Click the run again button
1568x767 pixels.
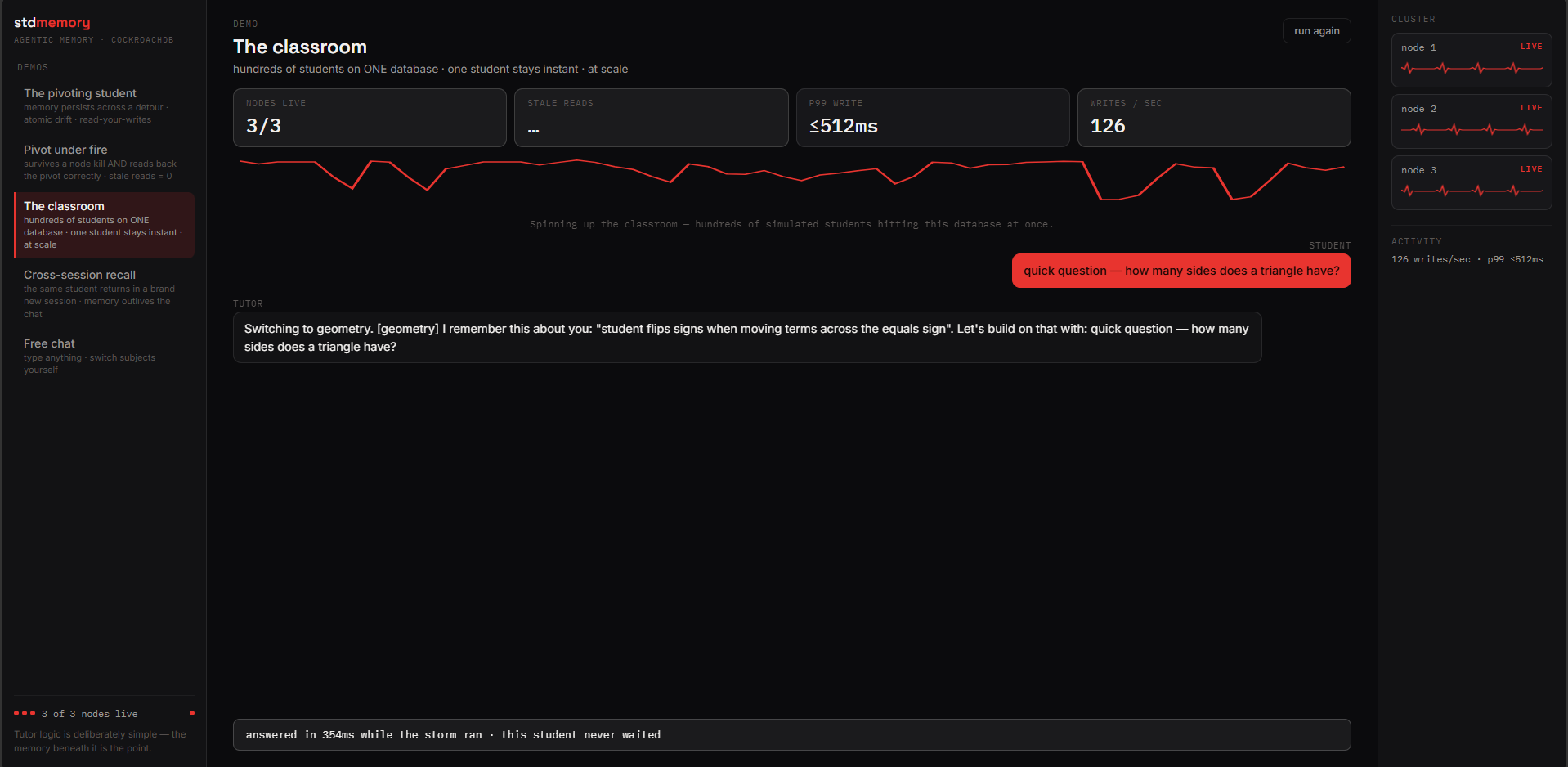1316,30
